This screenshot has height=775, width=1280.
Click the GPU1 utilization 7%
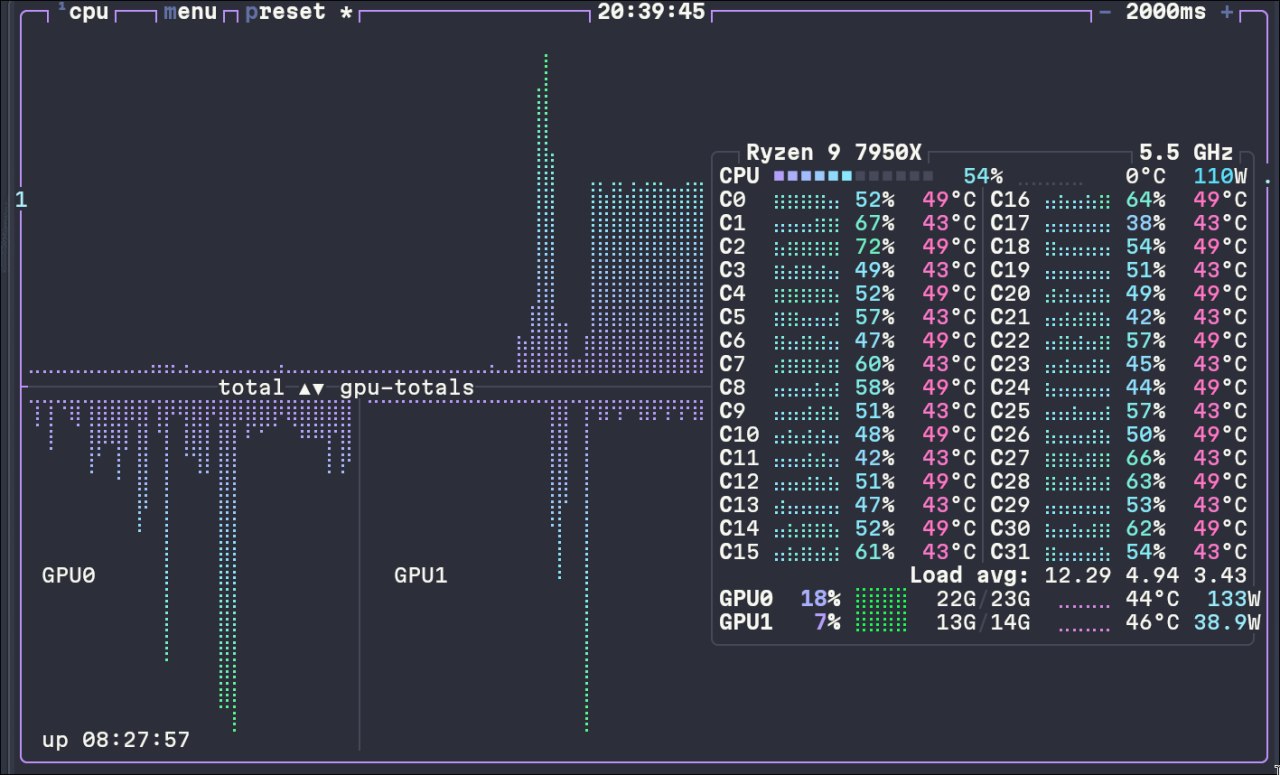[827, 623]
